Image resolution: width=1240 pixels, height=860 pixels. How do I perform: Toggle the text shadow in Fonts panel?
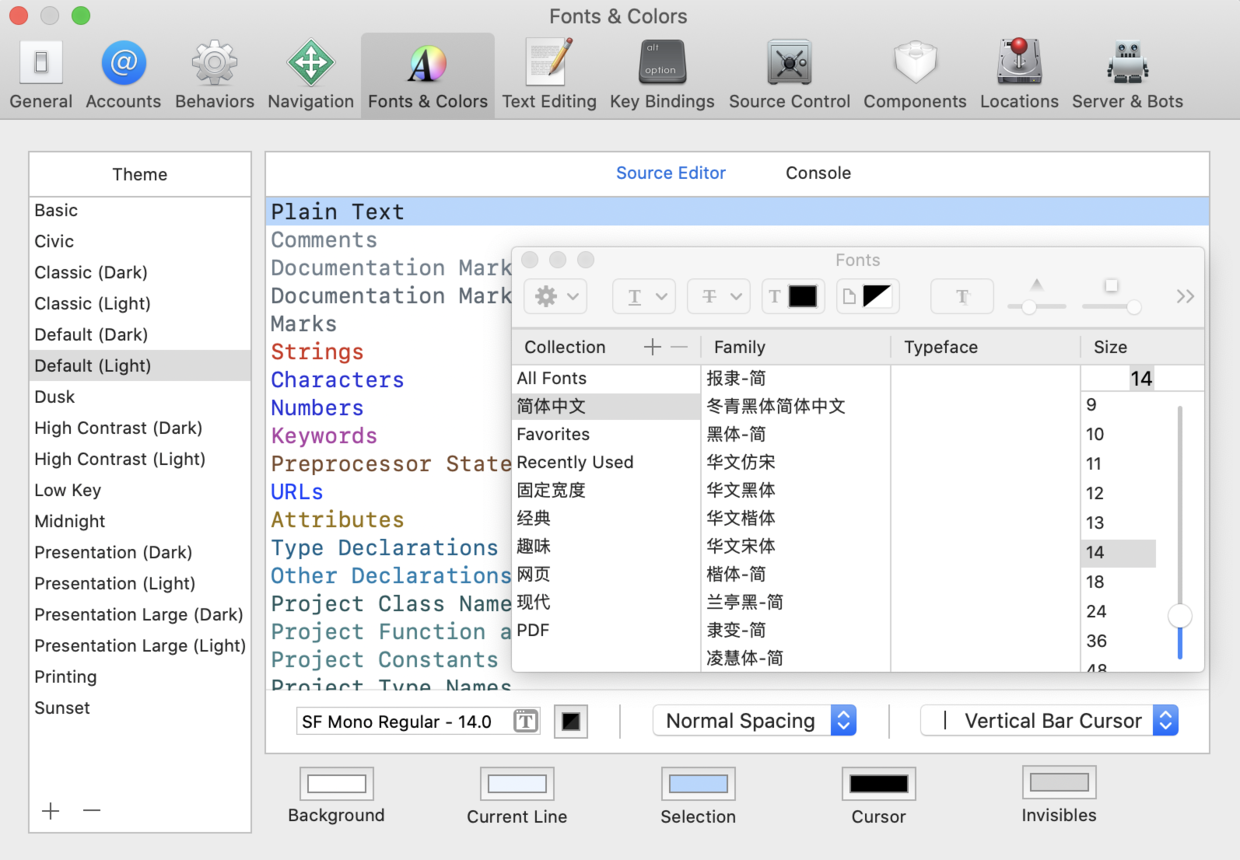(961, 296)
